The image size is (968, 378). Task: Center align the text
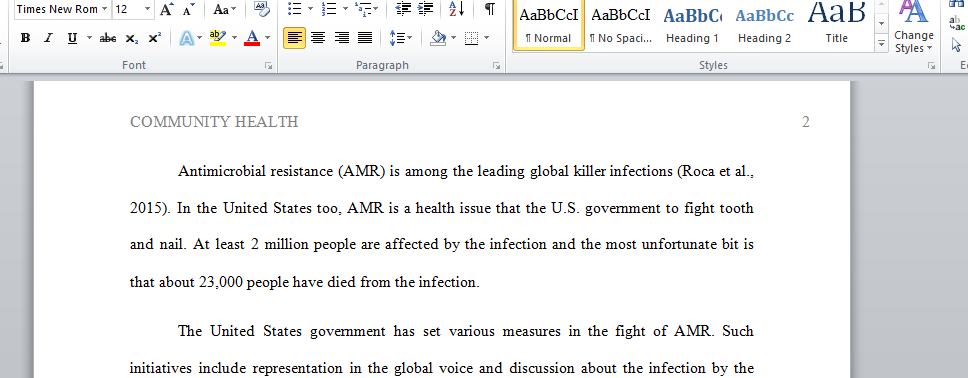tap(318, 38)
